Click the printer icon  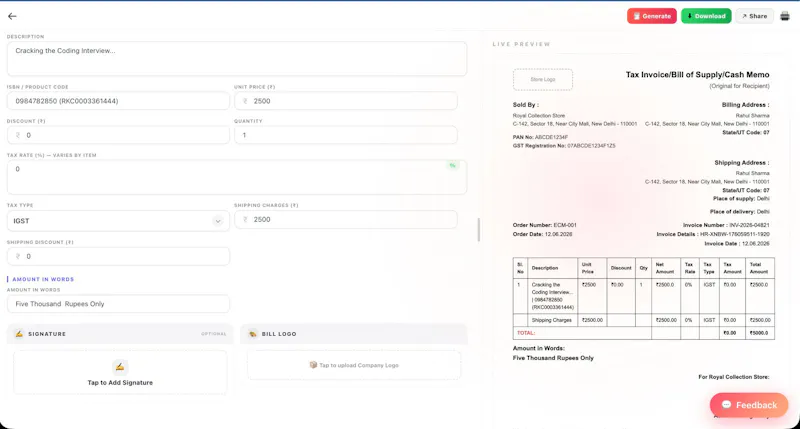pyautogui.click(x=785, y=16)
